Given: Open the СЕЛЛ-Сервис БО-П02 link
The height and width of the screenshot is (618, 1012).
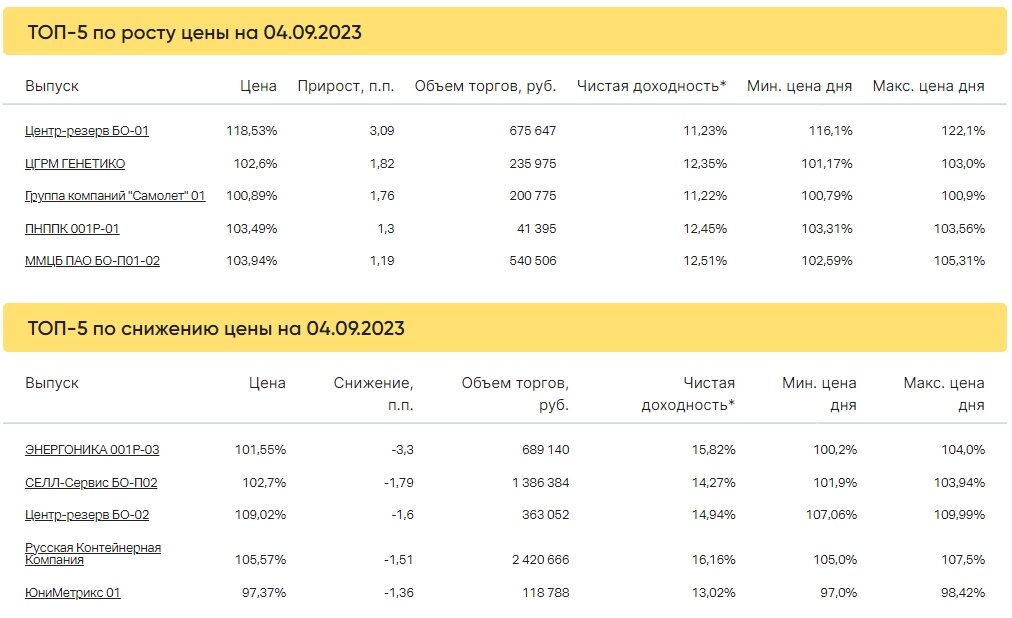Looking at the screenshot, I should pyautogui.click(x=91, y=483).
